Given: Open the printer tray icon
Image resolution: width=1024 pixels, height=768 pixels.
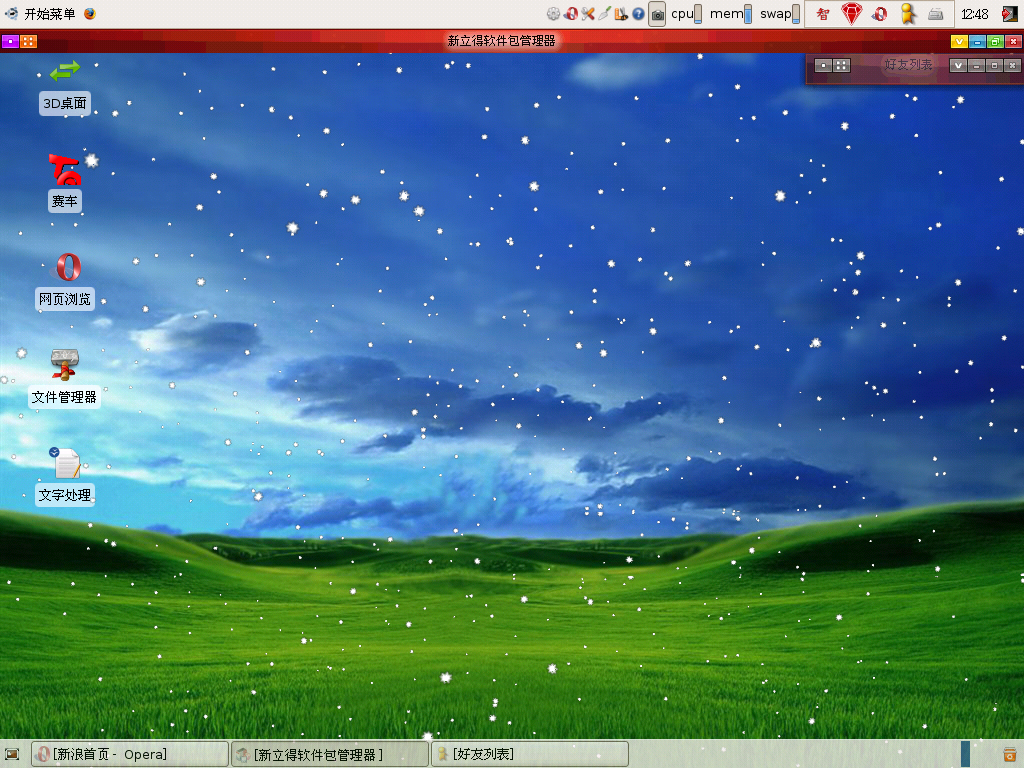Looking at the screenshot, I should [x=936, y=14].
